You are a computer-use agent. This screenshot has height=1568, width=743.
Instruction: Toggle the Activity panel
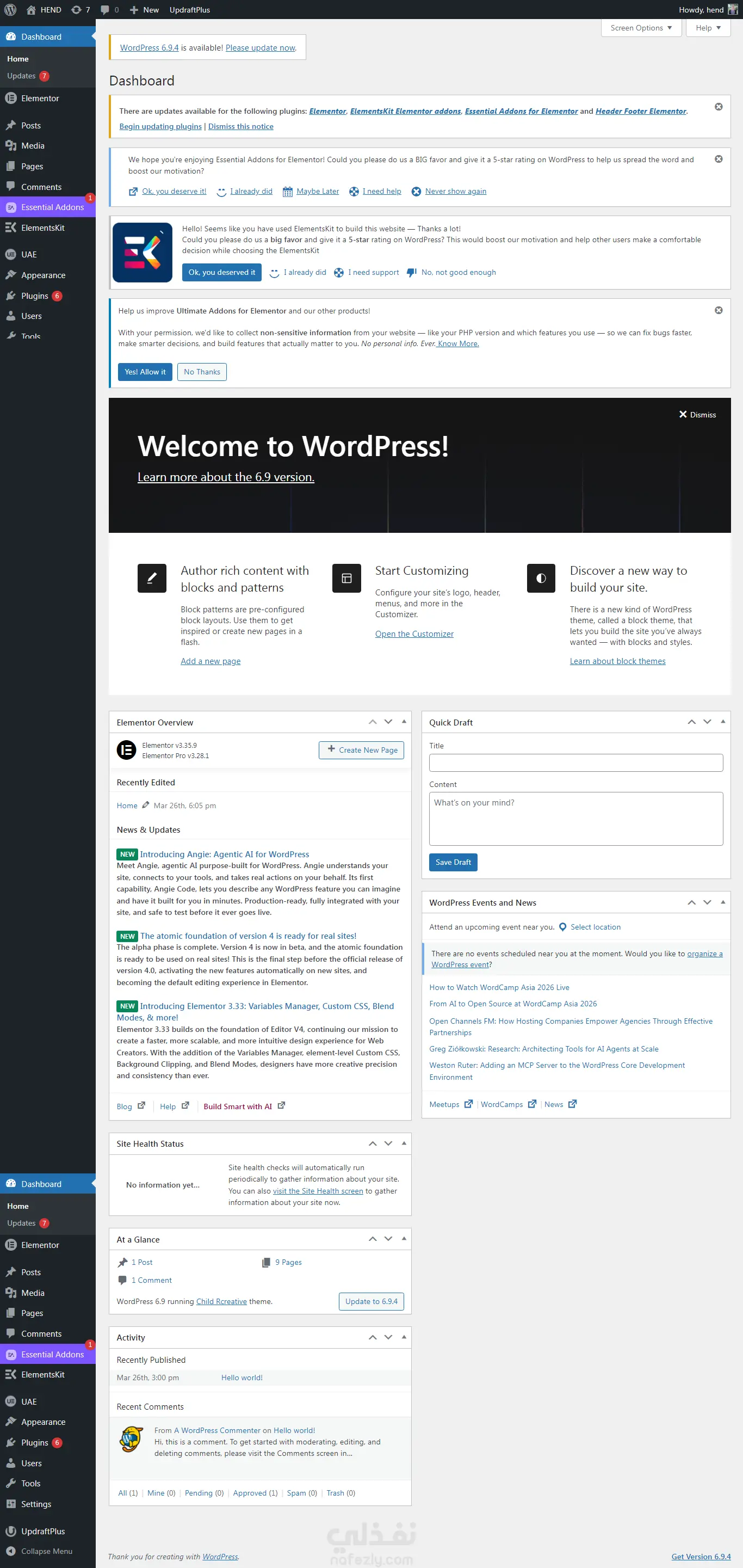pos(404,1337)
